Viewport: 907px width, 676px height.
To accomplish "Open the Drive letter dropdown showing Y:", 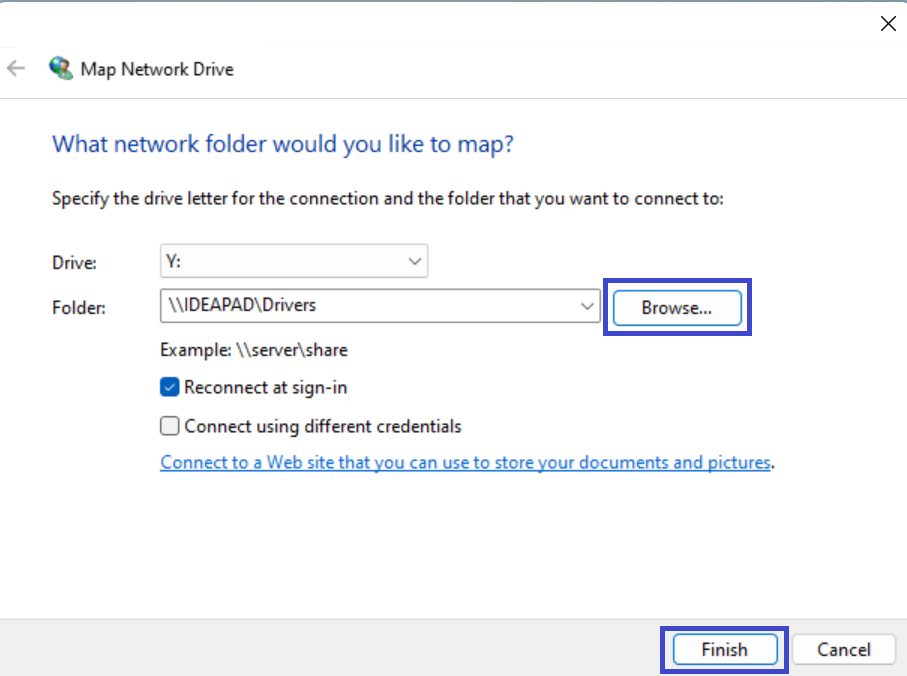I will click(x=293, y=262).
